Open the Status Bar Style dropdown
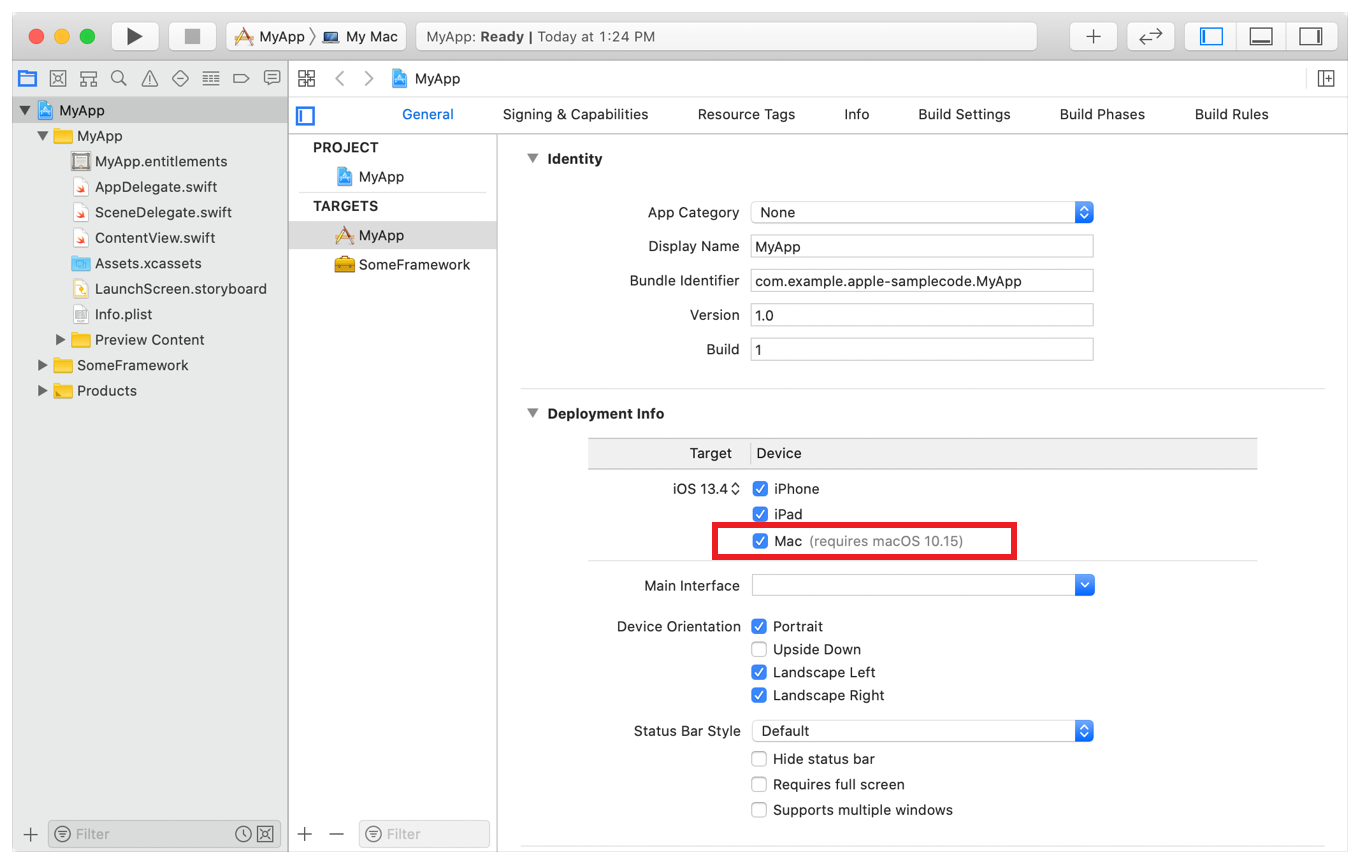This screenshot has width=1360, height=864. pyautogui.click(x=1084, y=731)
